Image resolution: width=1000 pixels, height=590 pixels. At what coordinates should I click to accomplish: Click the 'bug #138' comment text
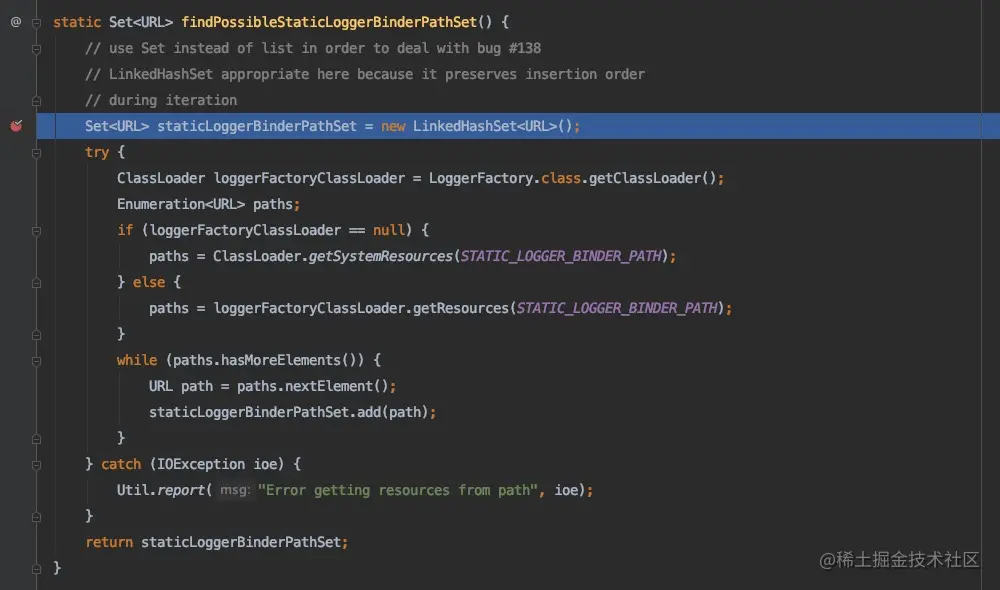(x=508, y=48)
